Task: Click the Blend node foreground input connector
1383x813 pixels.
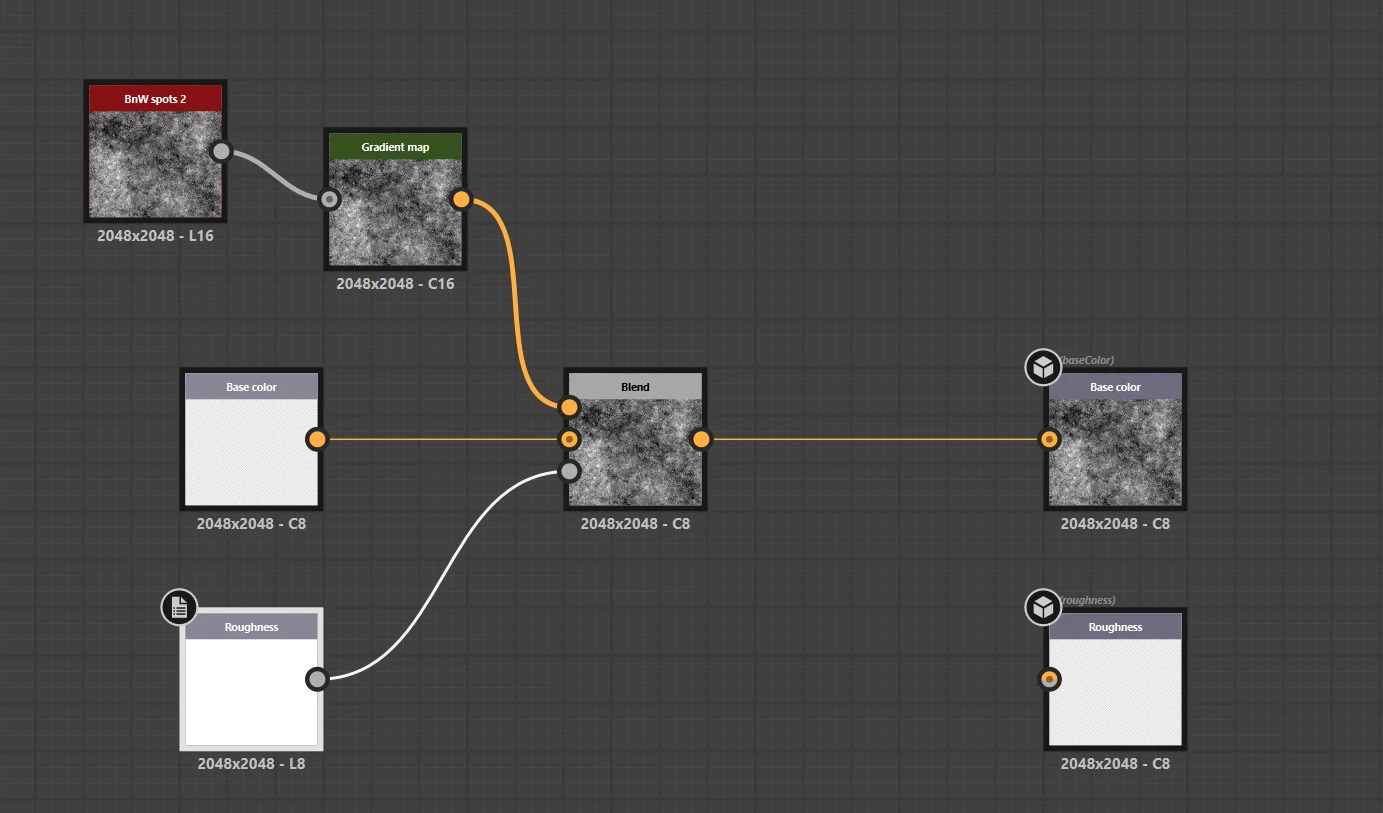Action: click(569, 407)
